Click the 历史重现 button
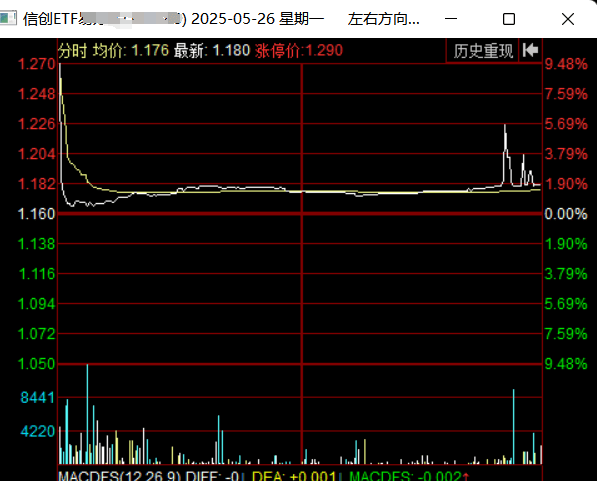 coord(482,51)
